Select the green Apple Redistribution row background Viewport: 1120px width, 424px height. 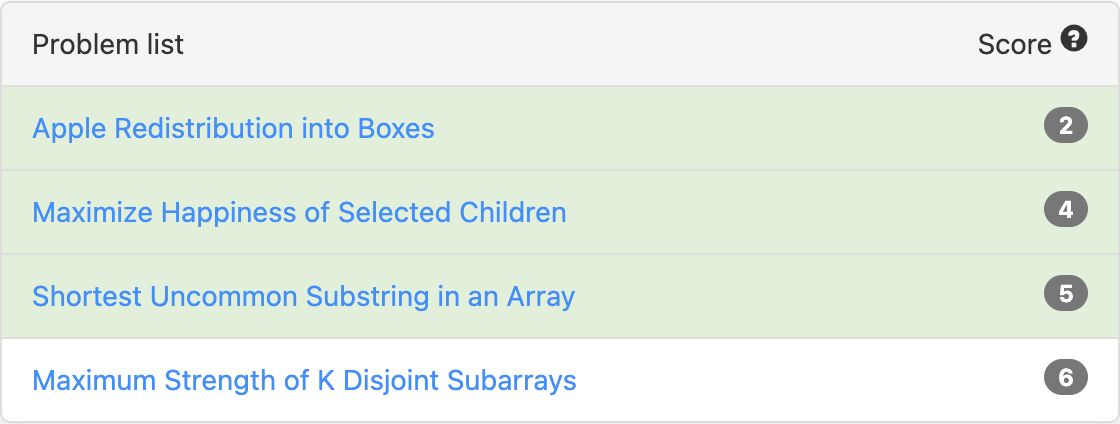(560, 128)
